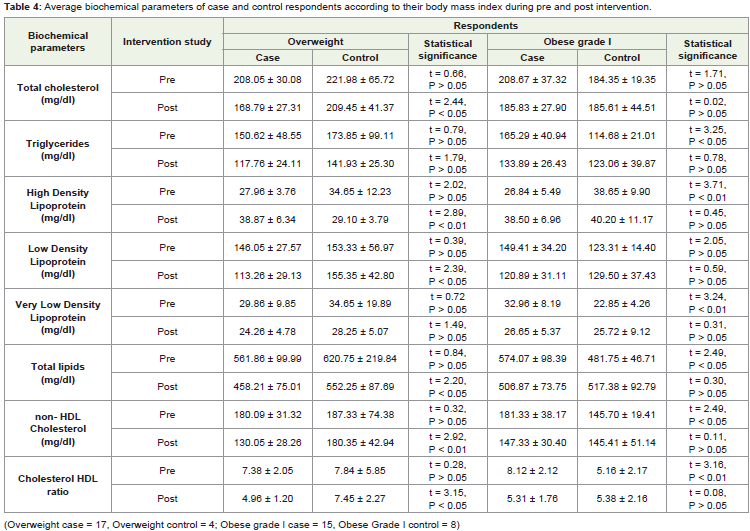
Task: Select the High Density Lipoprotein row label
Action: click(x=58, y=205)
